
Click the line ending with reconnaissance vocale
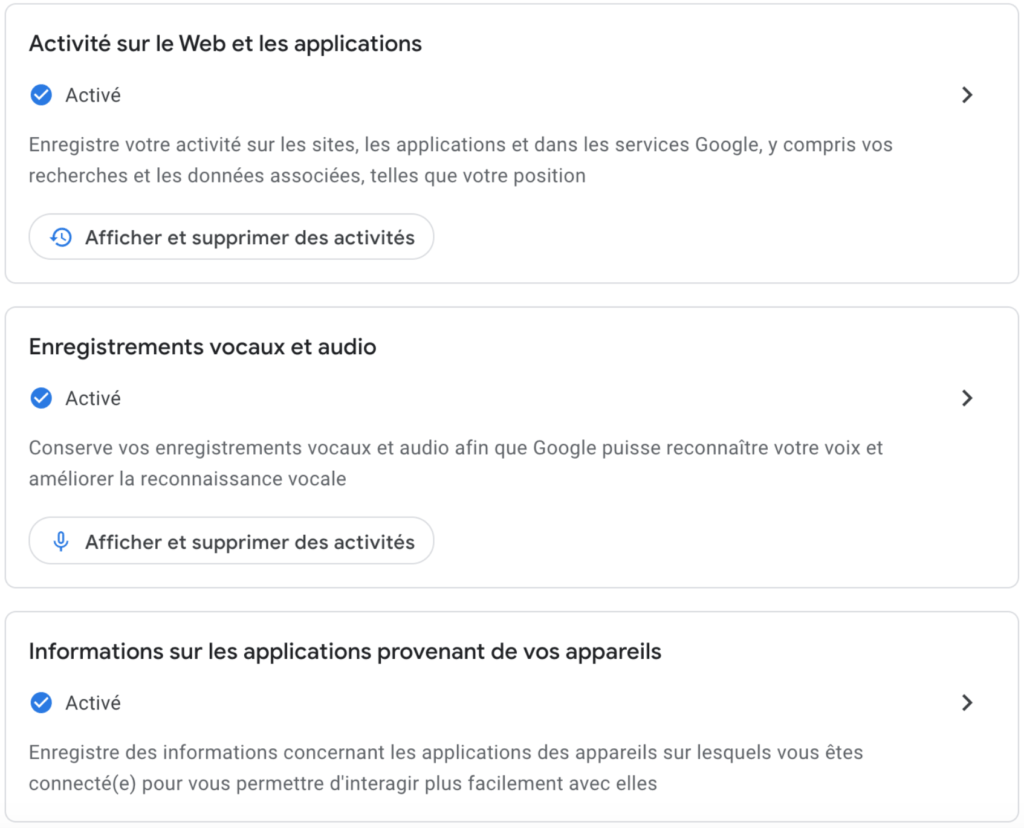coord(187,479)
